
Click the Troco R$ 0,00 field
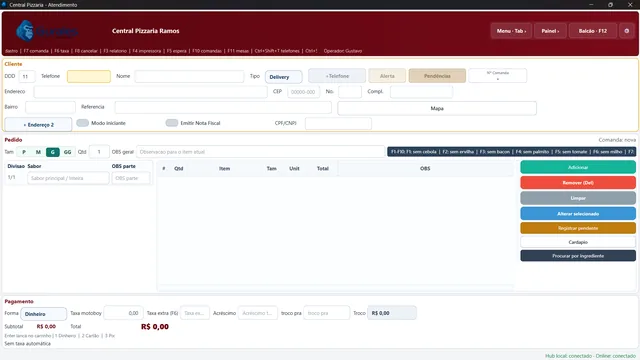pyautogui.click(x=392, y=313)
